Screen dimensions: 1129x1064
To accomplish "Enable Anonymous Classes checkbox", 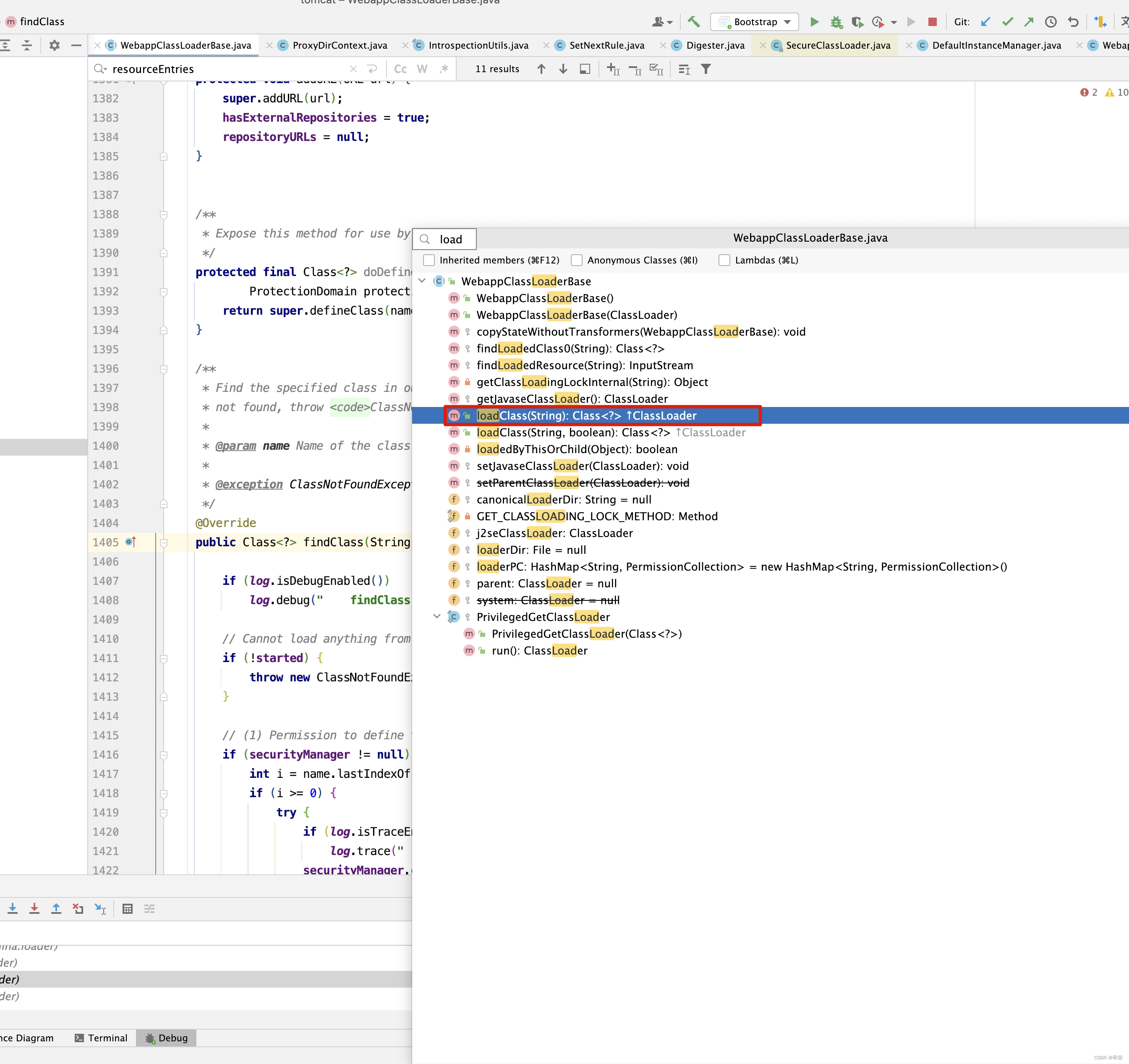I will (x=576, y=260).
